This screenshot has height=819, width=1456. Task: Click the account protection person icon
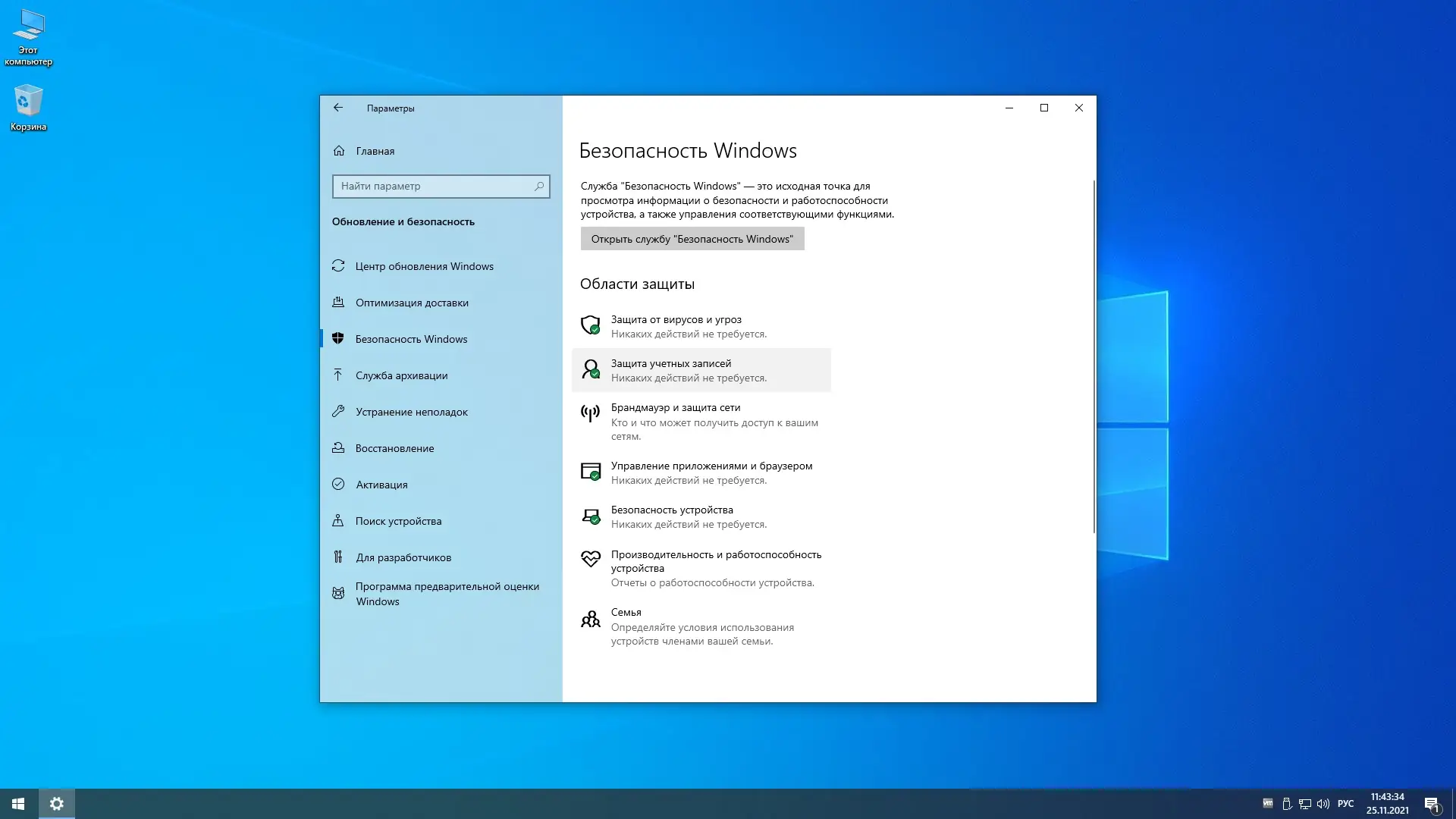pos(590,369)
